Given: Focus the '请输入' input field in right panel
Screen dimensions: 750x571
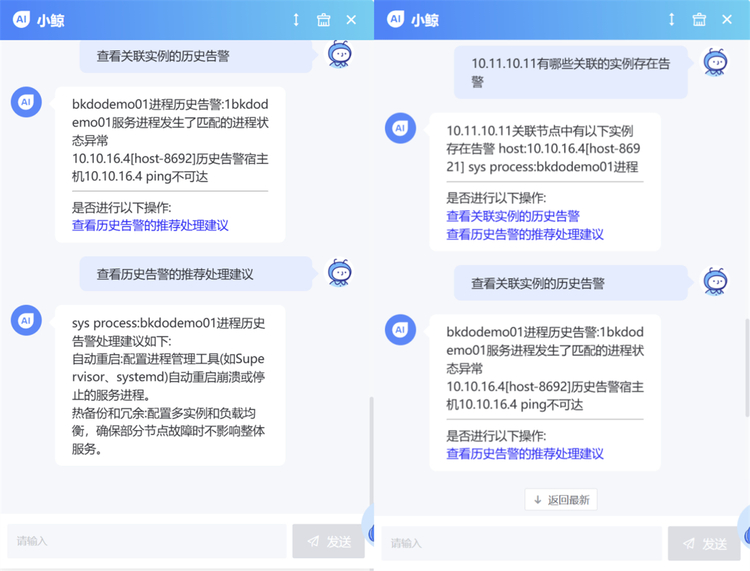Looking at the screenshot, I should coord(521,543).
